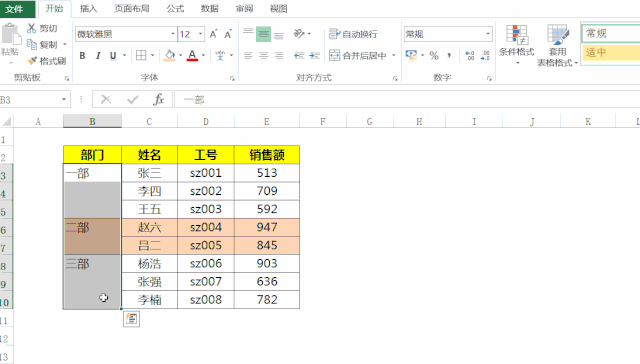
Task: Switch to the Review (审阅) tab
Action: [x=244, y=9]
